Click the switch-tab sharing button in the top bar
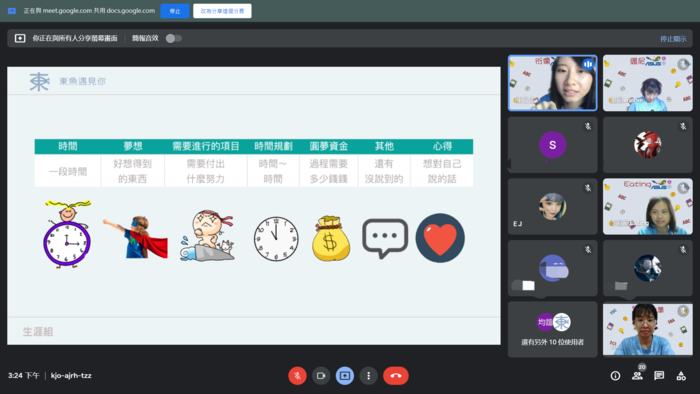 222,11
